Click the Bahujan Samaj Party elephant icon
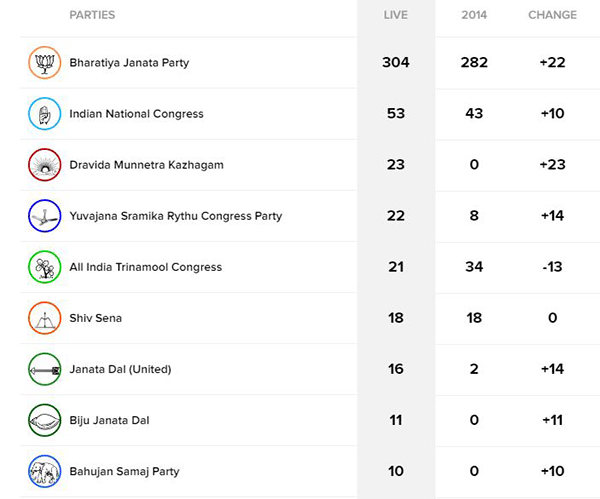600x499 pixels. pos(44,471)
